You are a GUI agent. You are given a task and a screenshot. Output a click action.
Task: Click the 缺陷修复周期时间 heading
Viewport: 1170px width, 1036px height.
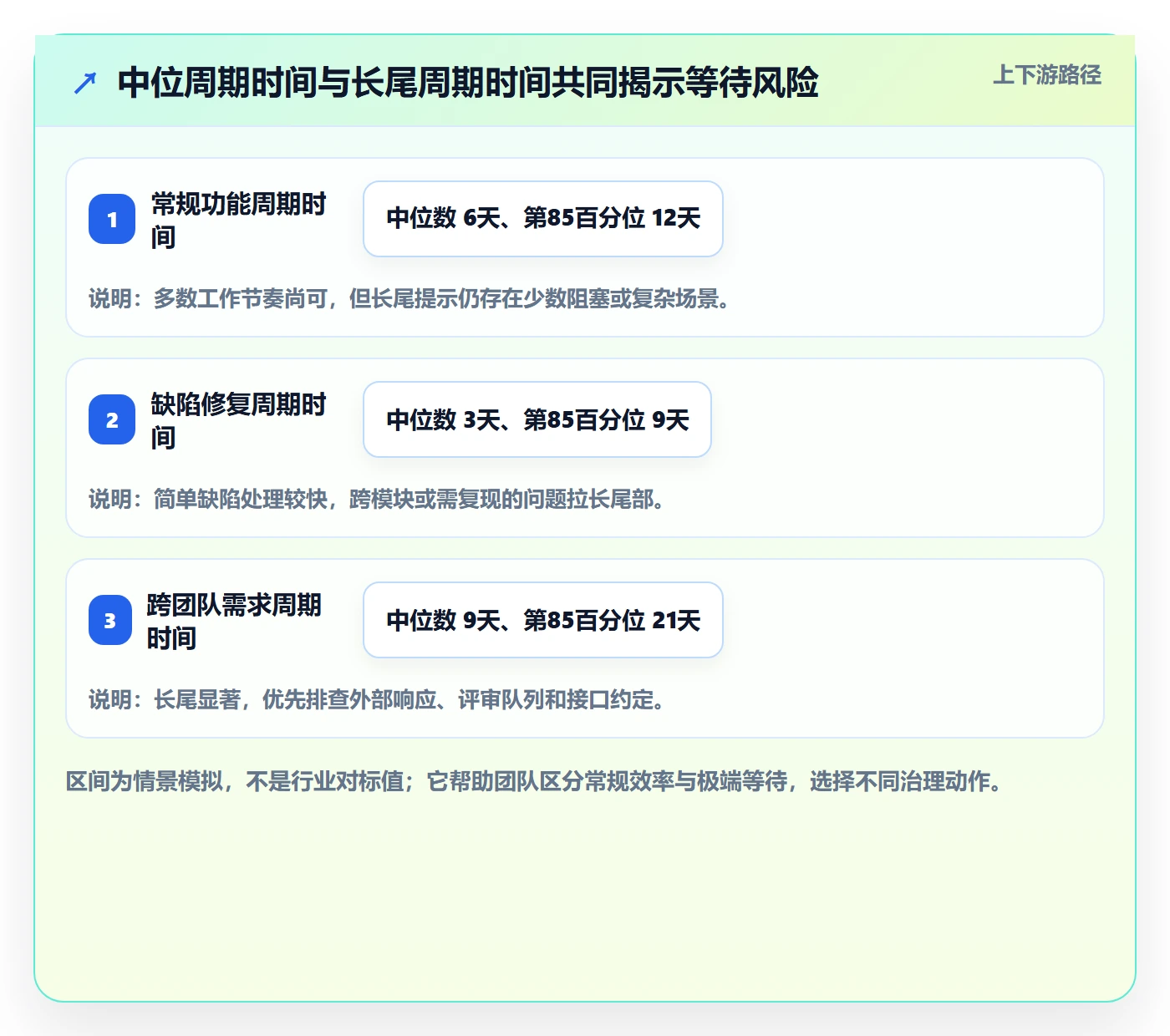pos(238,420)
